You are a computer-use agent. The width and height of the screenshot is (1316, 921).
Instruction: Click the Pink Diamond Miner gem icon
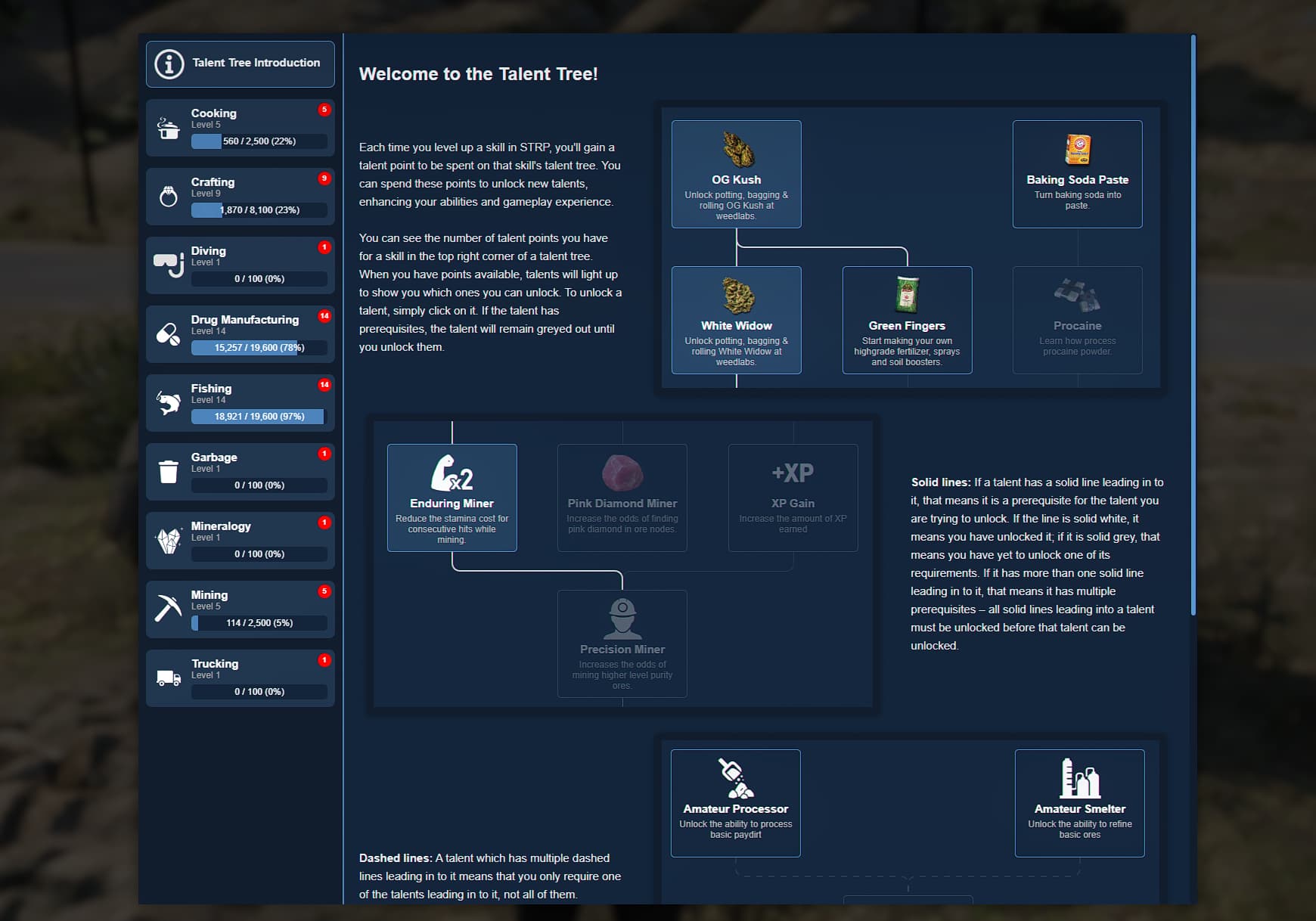[622, 473]
